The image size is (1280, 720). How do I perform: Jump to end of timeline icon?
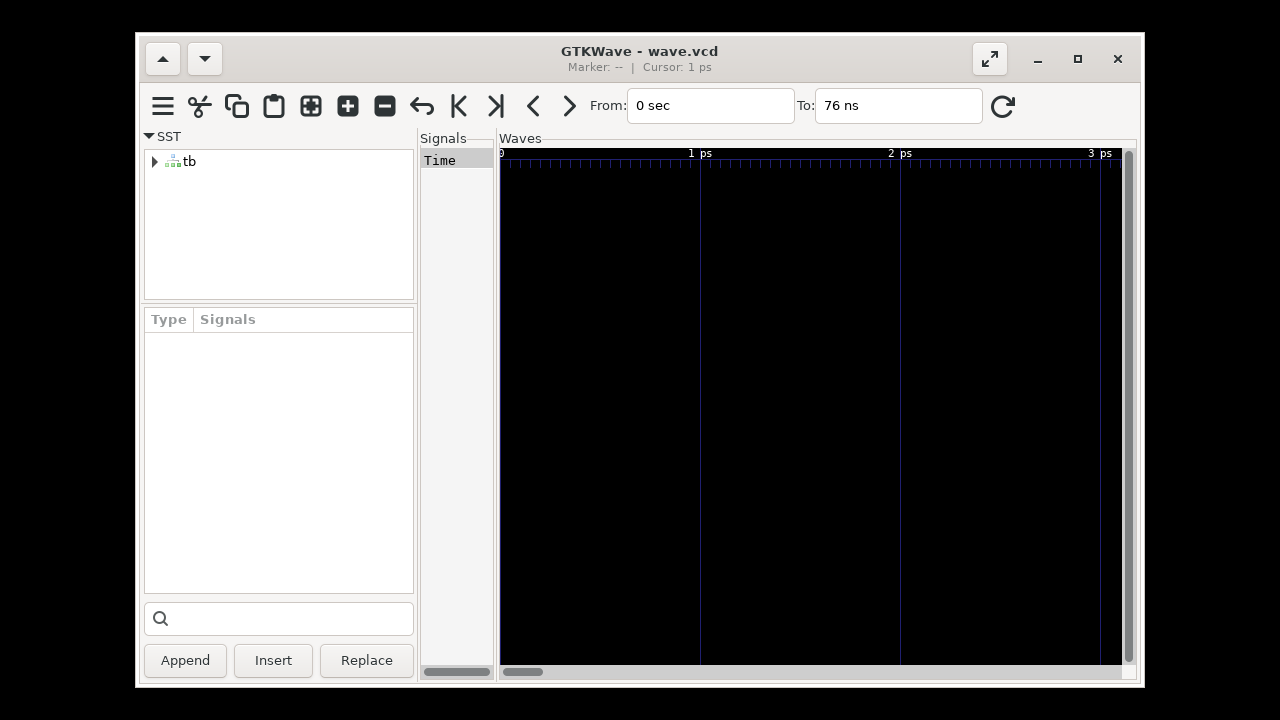click(x=496, y=106)
